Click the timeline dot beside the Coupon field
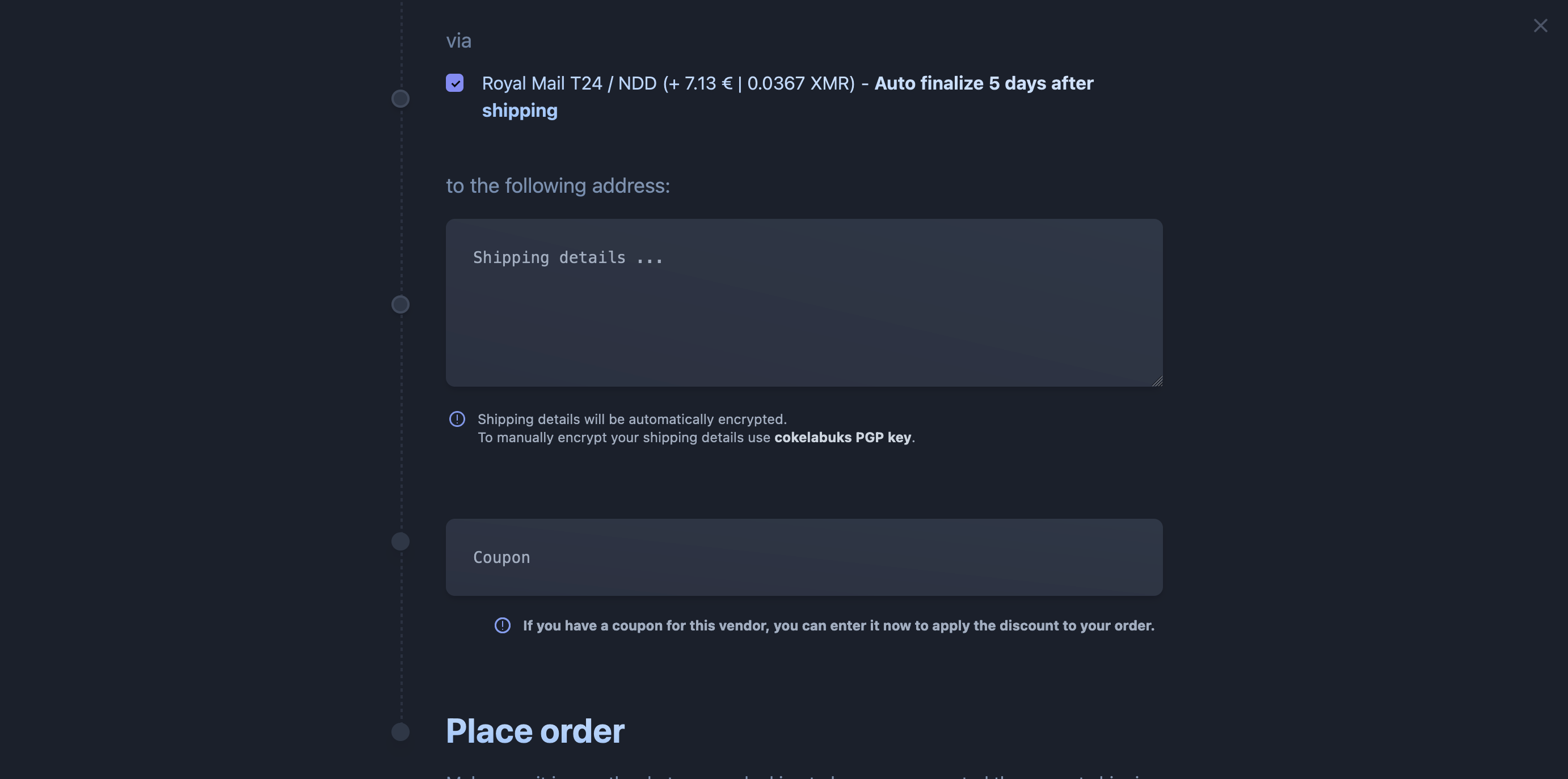Screen dimensions: 1568x779 [401, 541]
